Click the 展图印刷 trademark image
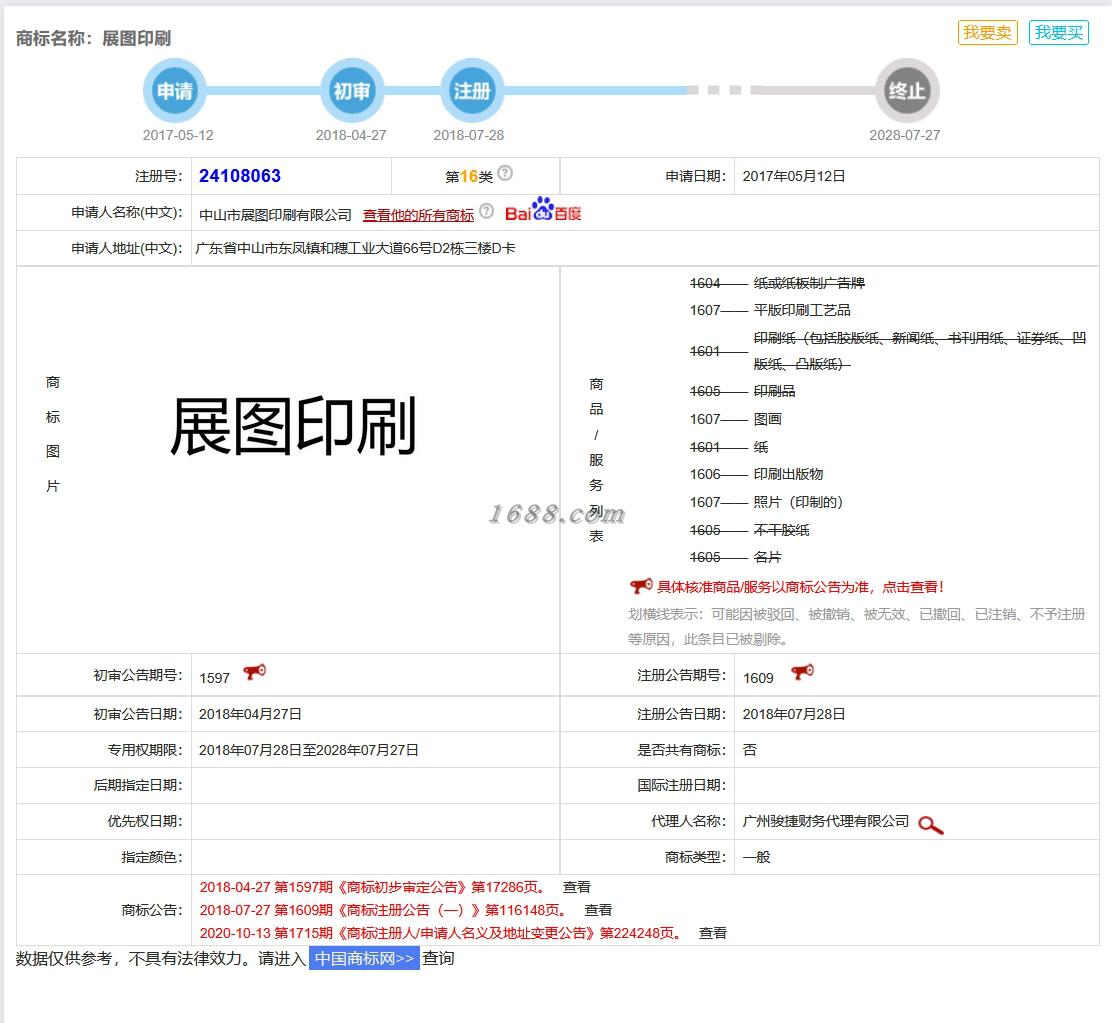Image resolution: width=1112 pixels, height=1023 pixels. (292, 426)
